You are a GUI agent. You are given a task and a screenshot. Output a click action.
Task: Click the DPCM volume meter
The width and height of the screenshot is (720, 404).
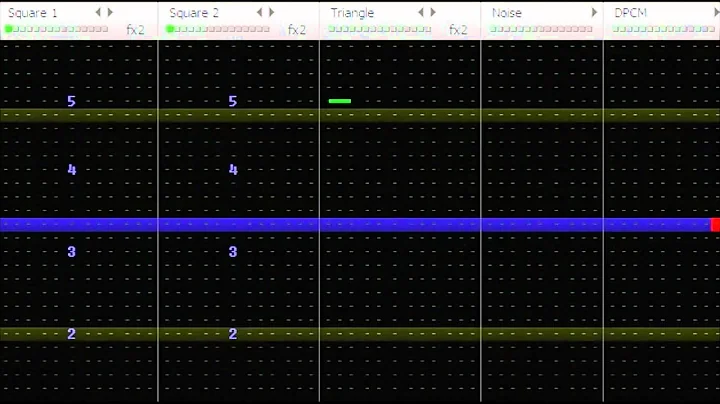point(664,29)
